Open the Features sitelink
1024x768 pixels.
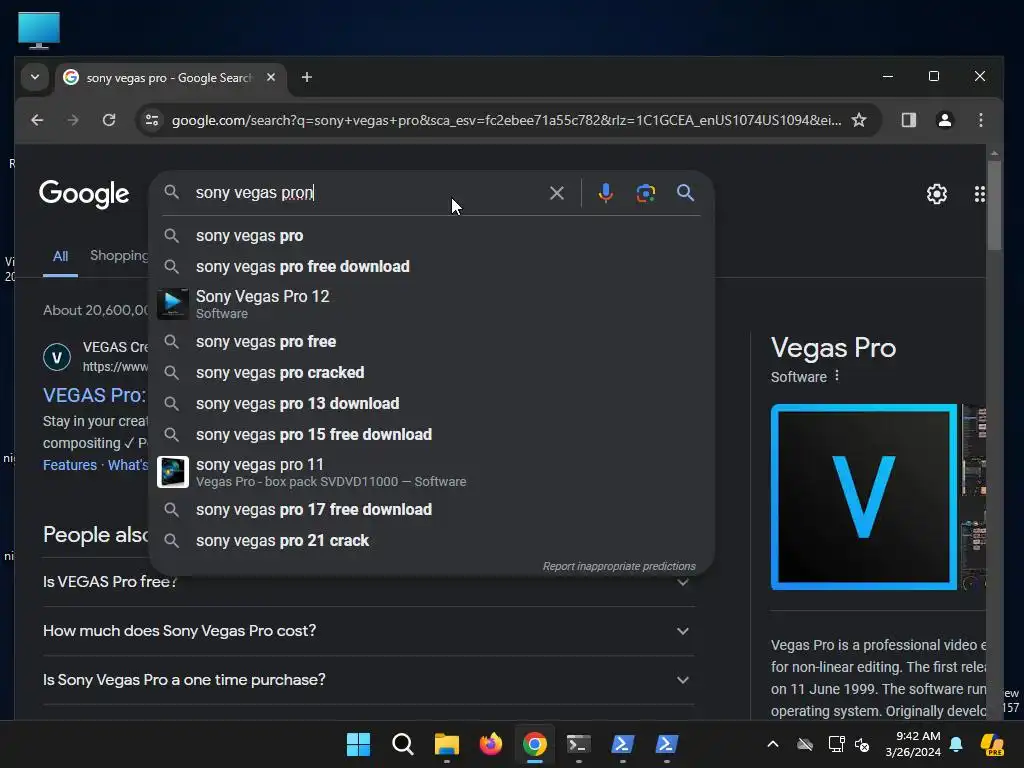pos(70,465)
